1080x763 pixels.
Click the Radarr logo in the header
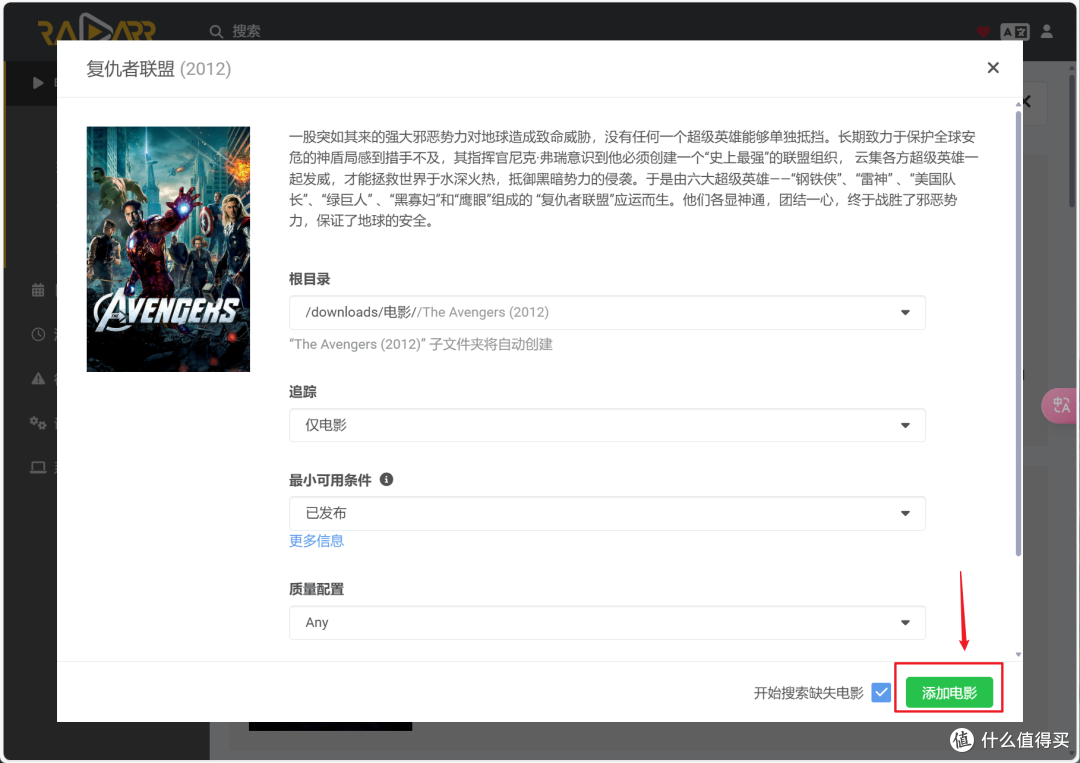96,30
